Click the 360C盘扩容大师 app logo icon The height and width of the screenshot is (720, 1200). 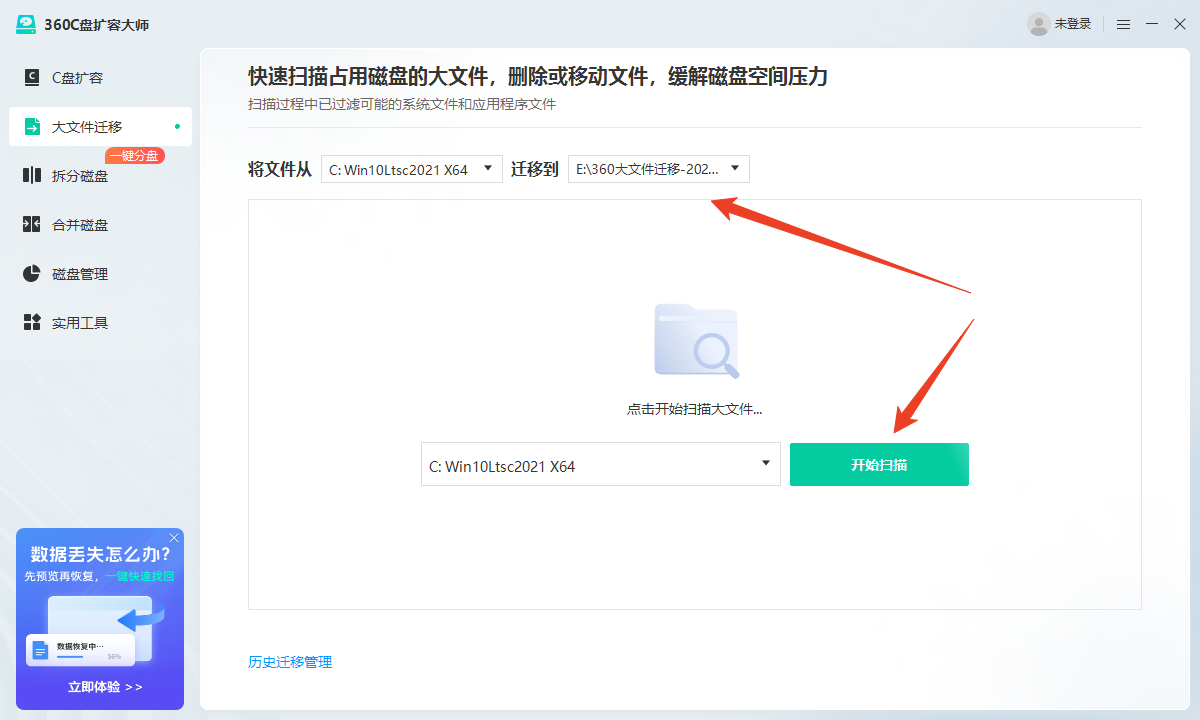(28, 22)
